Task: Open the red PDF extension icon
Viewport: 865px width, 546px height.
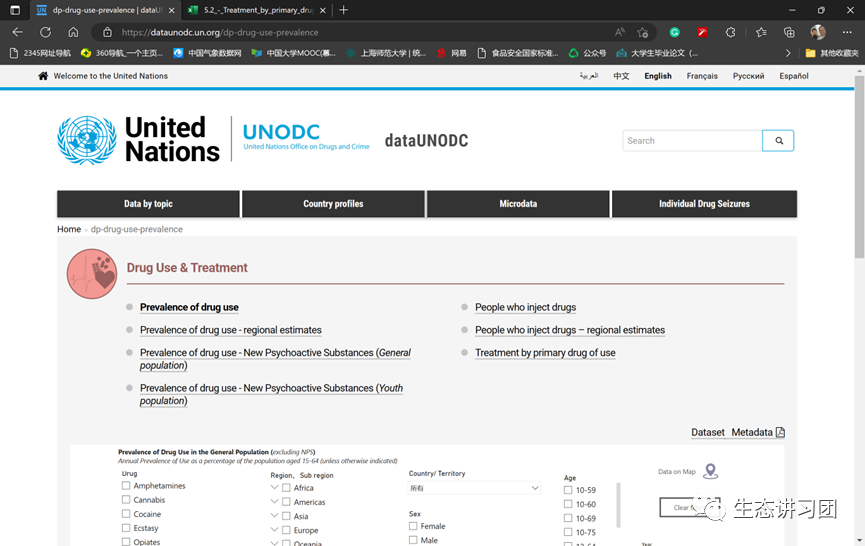Action: [x=702, y=32]
